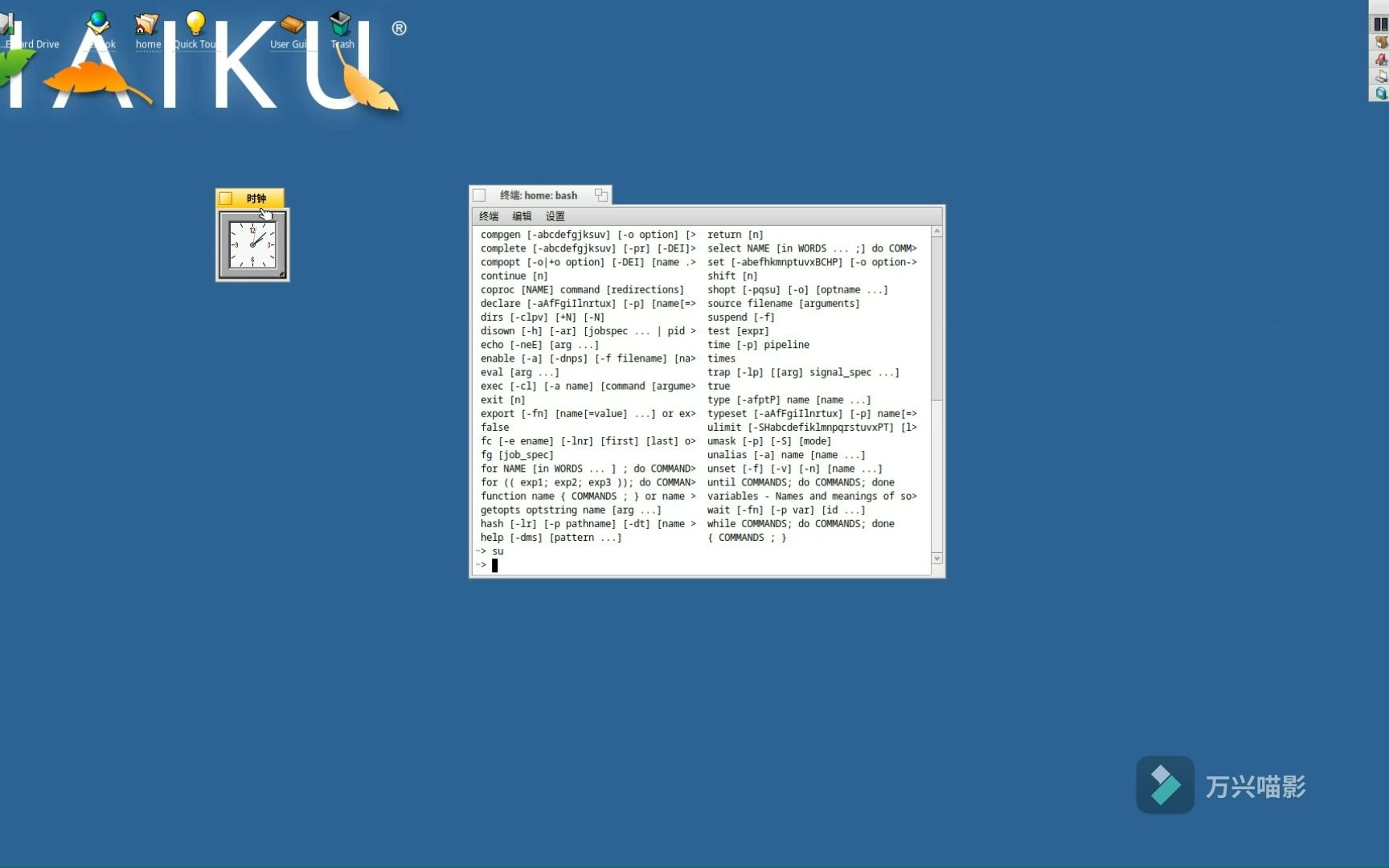Click the 'time [-p] pipeline' line

758,345
